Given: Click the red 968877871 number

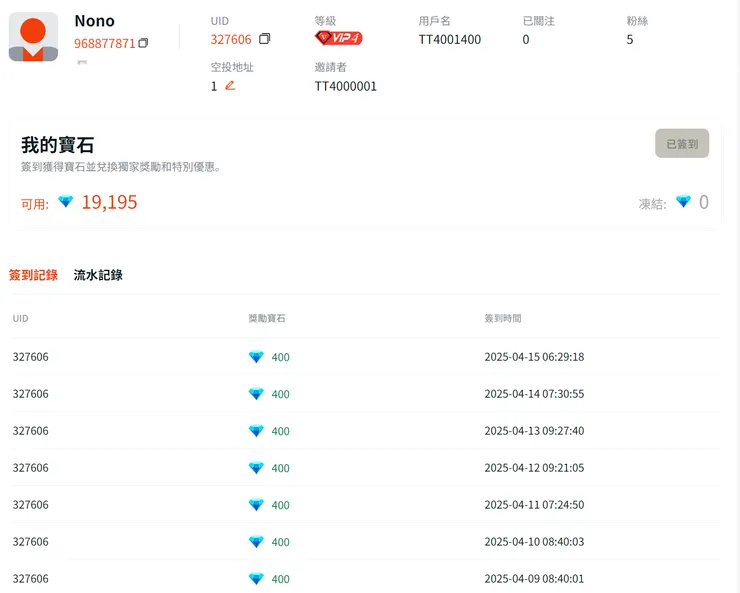Looking at the screenshot, I should point(104,43).
